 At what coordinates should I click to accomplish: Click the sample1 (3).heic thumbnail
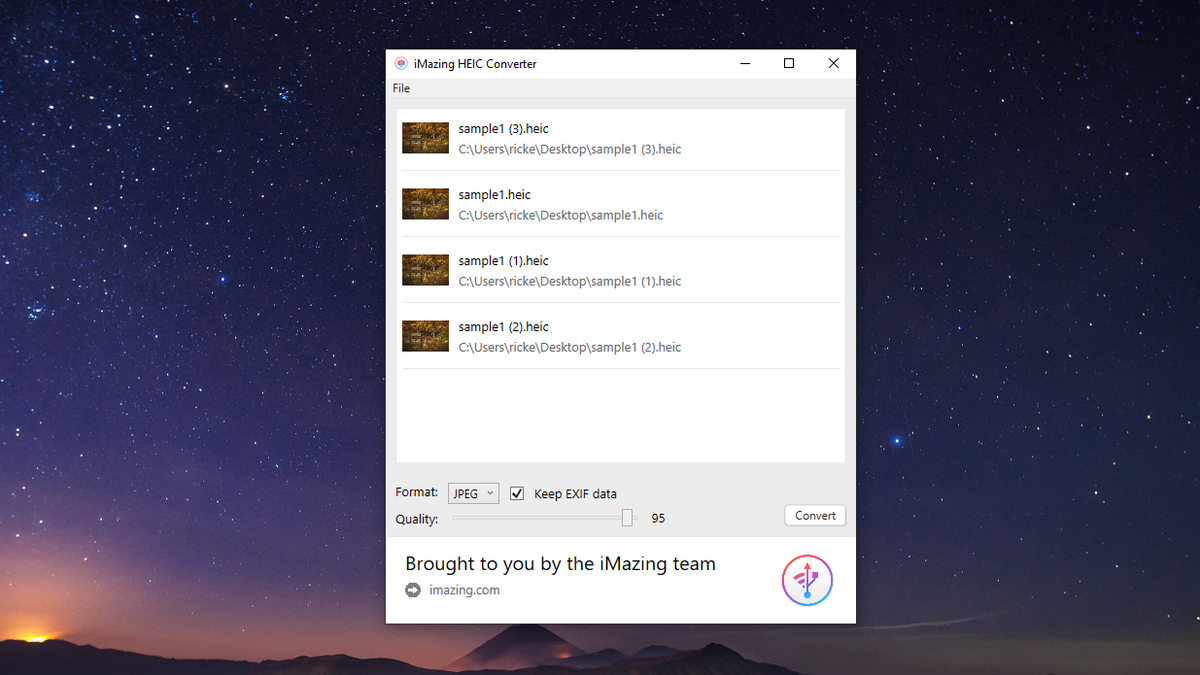425,138
